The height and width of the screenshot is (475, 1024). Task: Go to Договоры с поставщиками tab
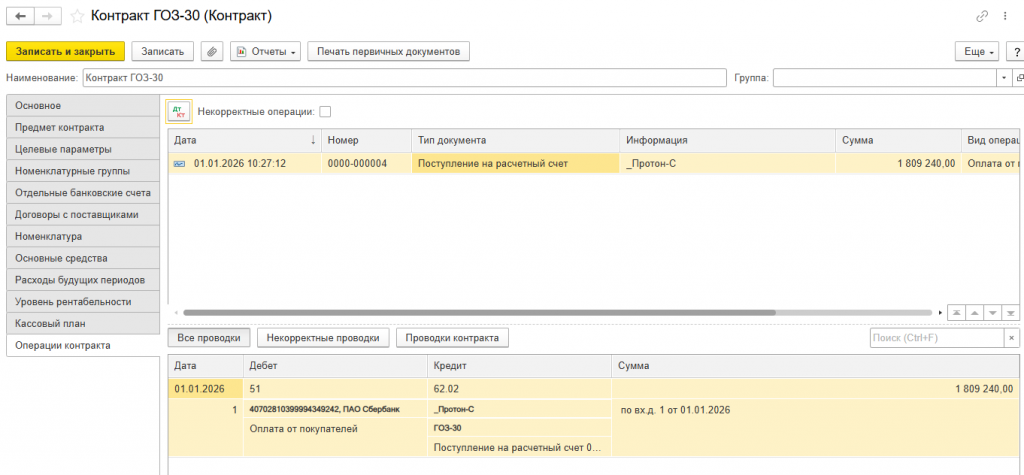click(83, 214)
